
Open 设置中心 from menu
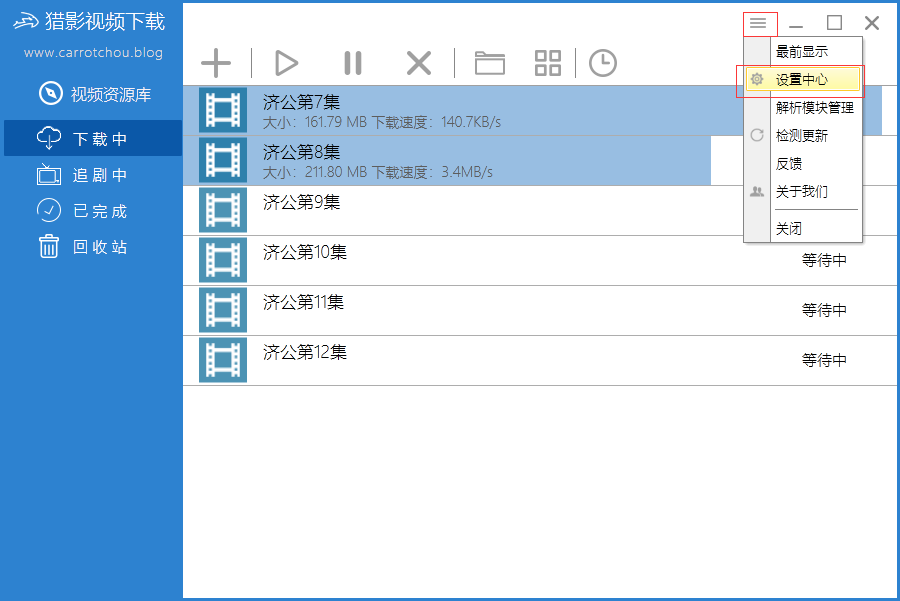803,79
